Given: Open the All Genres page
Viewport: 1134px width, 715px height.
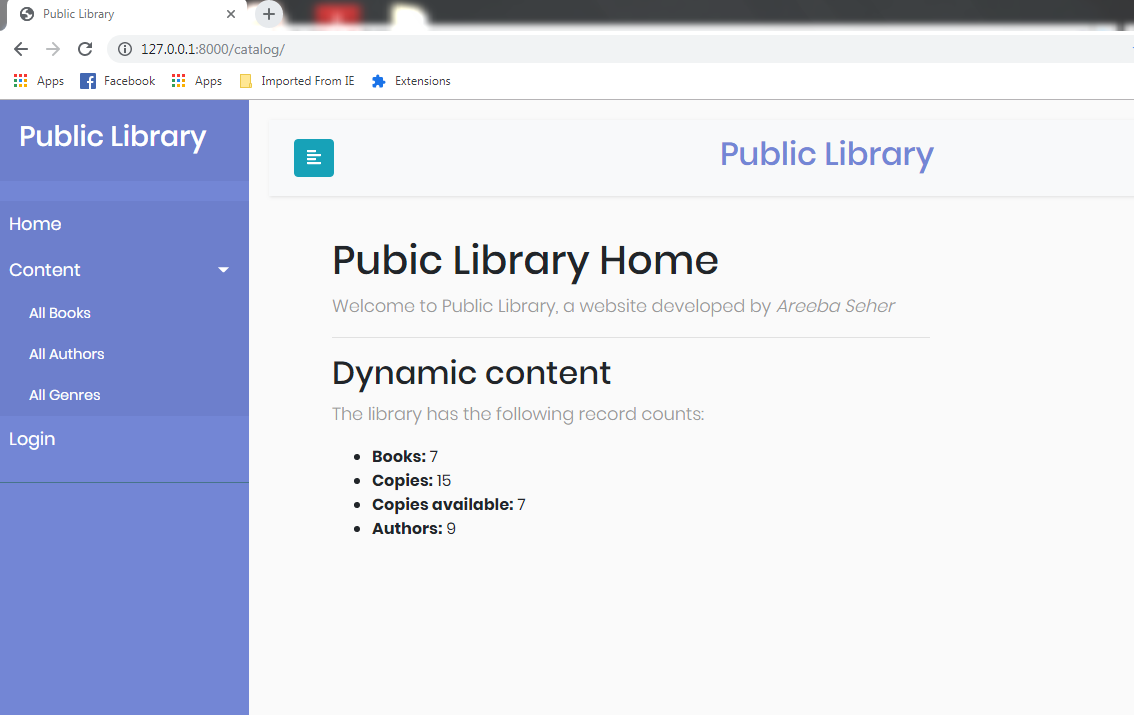Looking at the screenshot, I should click(64, 394).
